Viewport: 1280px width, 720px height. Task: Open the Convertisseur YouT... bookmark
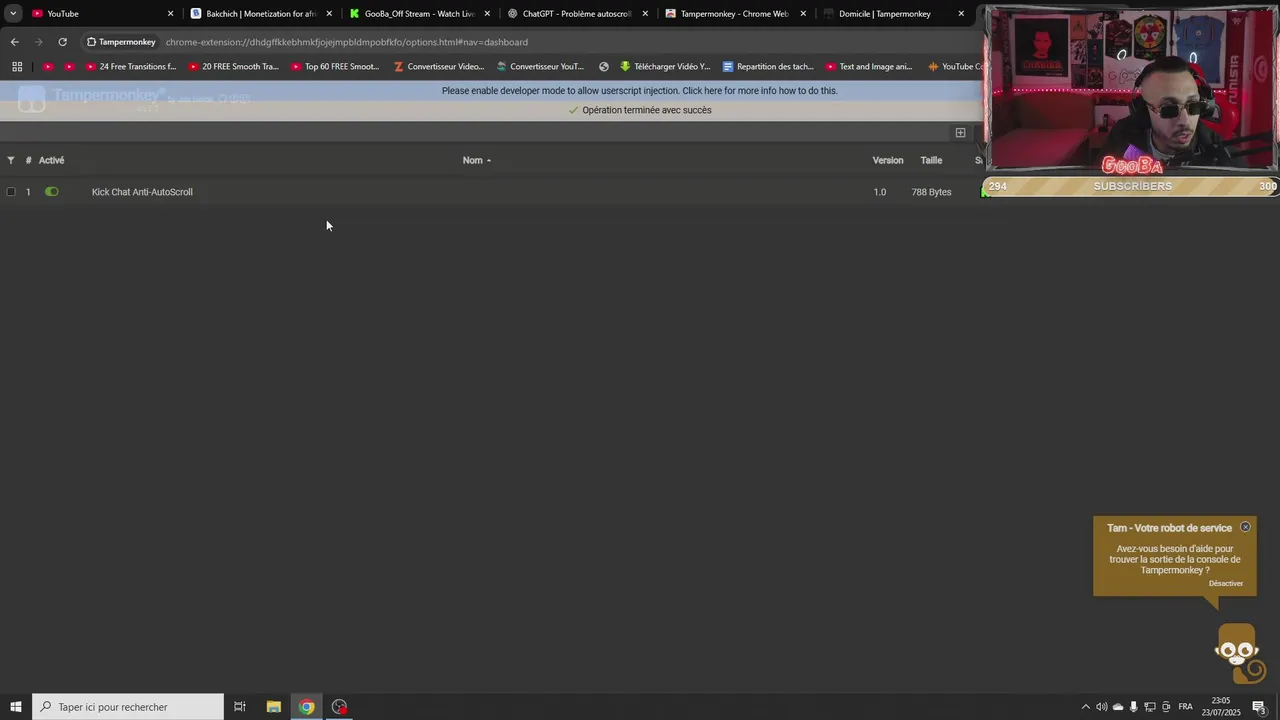(x=541, y=67)
